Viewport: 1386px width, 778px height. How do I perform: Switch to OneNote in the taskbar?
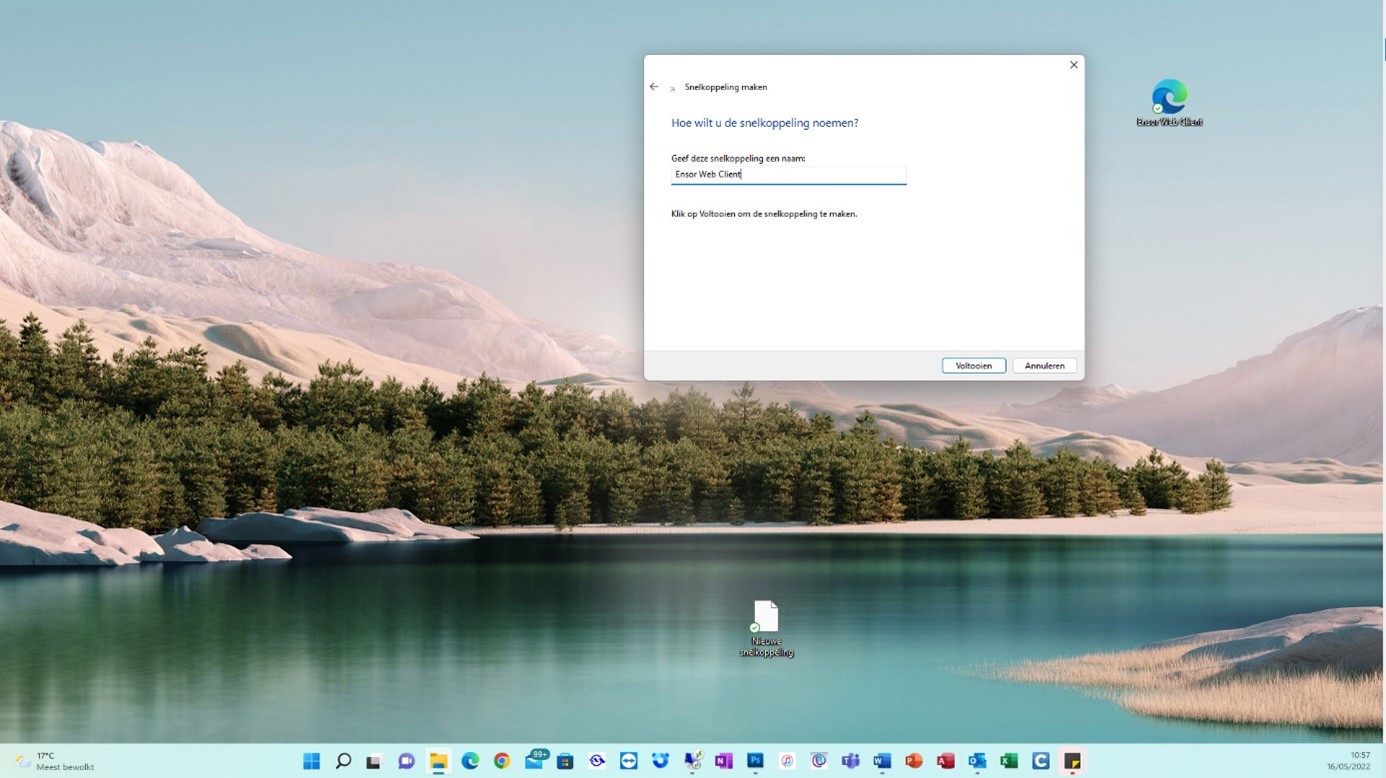click(723, 761)
